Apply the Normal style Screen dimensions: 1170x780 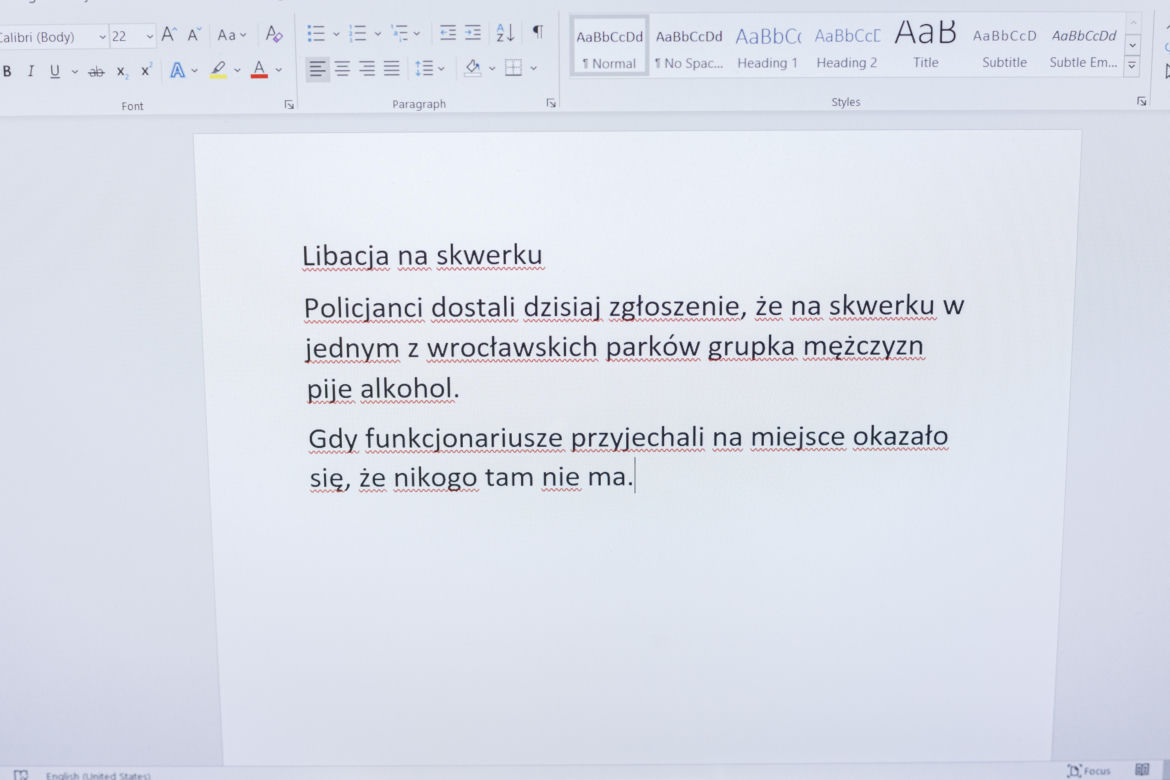[x=610, y=46]
